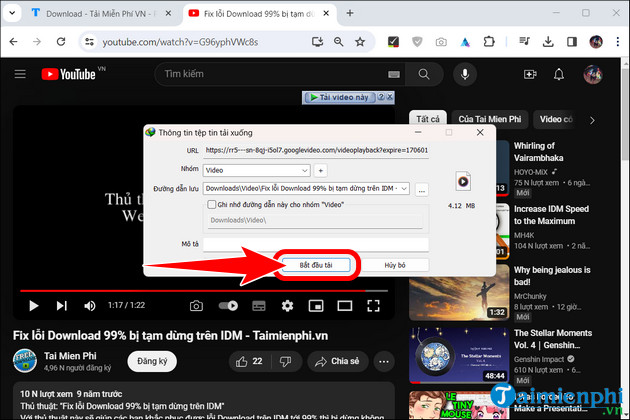Toggle theater mode
Screen dimensions: 630x420
tap(345, 306)
